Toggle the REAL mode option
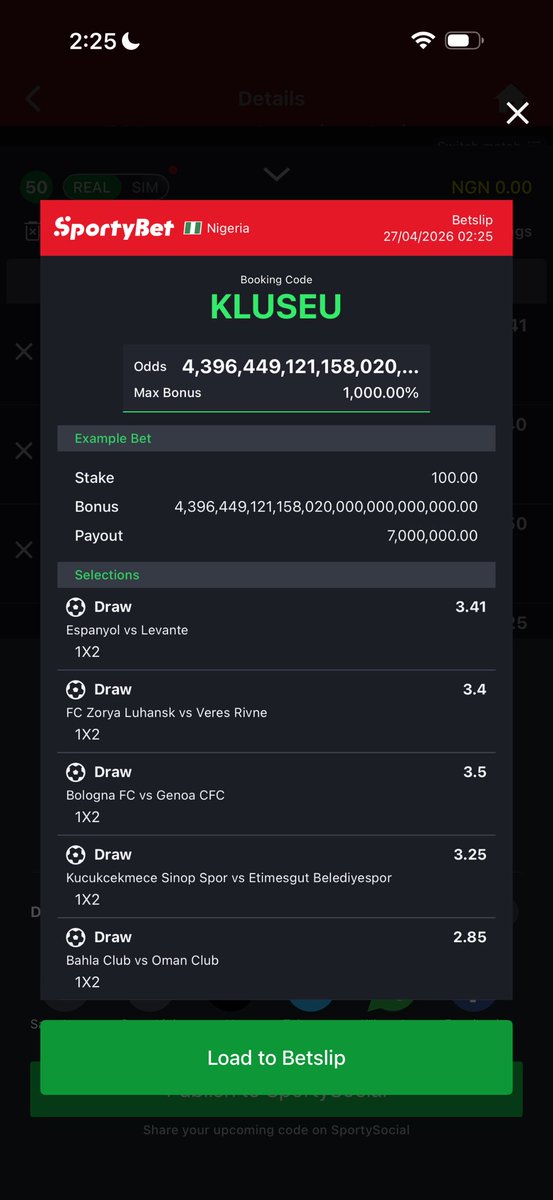Viewport: 553px width, 1200px height. [92, 187]
